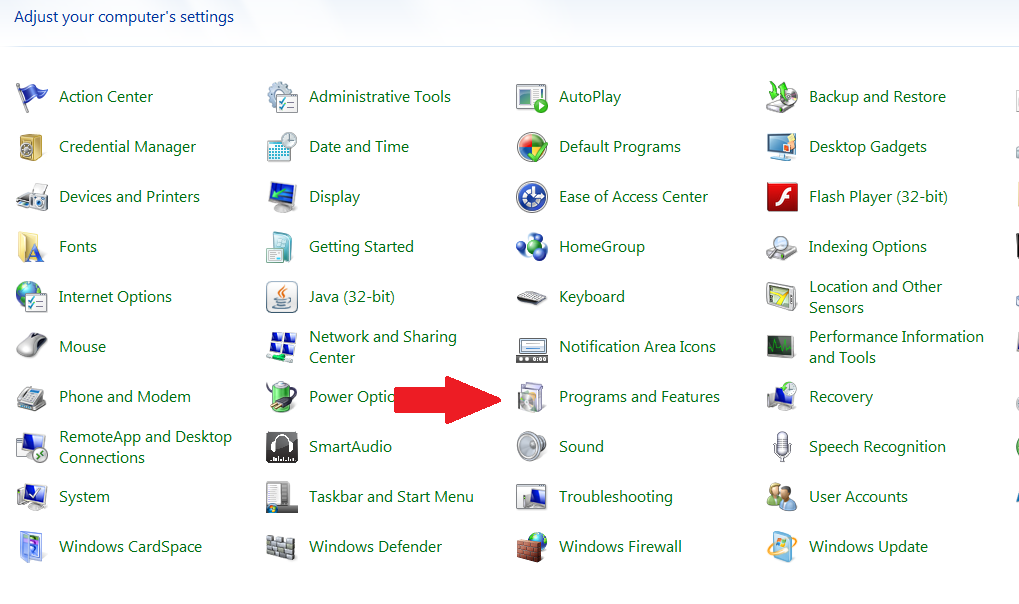
Task: Click the Flash Player red icon
Action: pos(782,197)
